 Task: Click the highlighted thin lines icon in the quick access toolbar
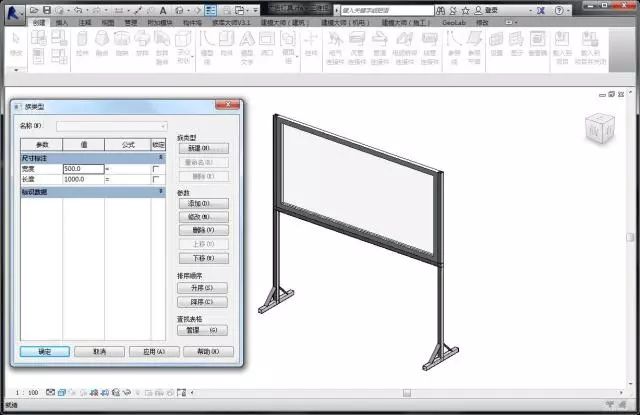point(210,10)
